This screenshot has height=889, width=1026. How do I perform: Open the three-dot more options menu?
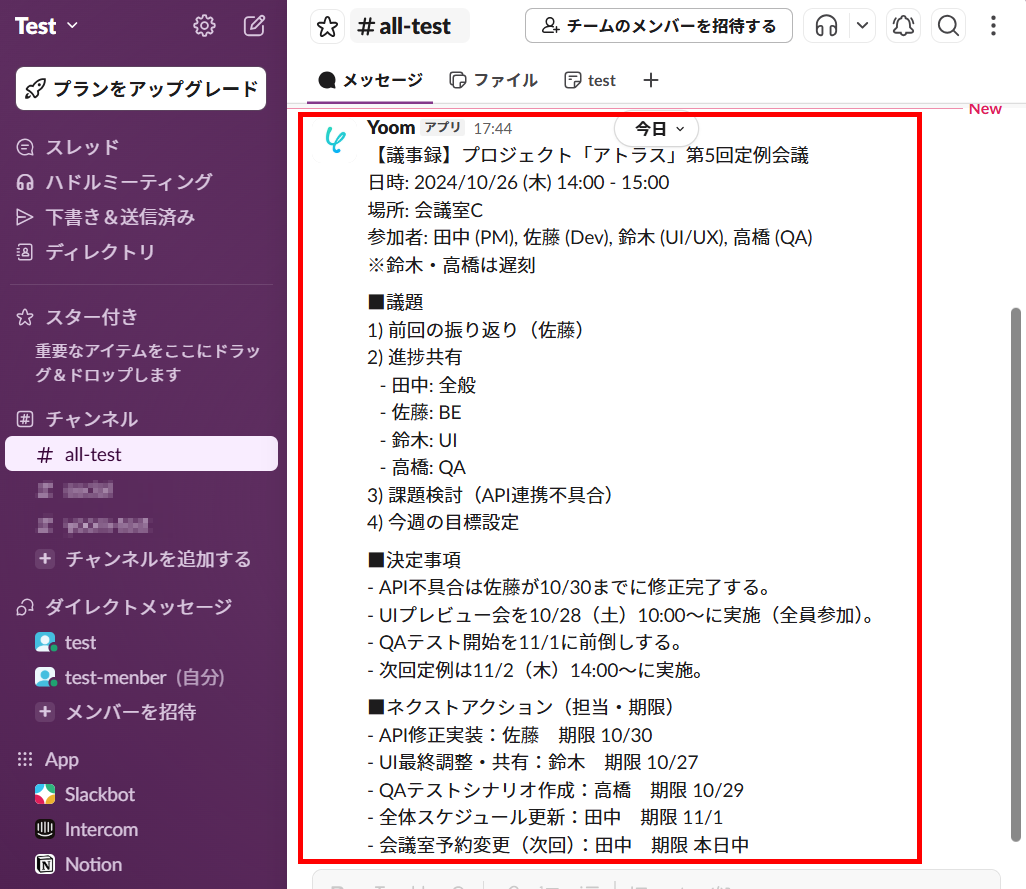(x=993, y=26)
